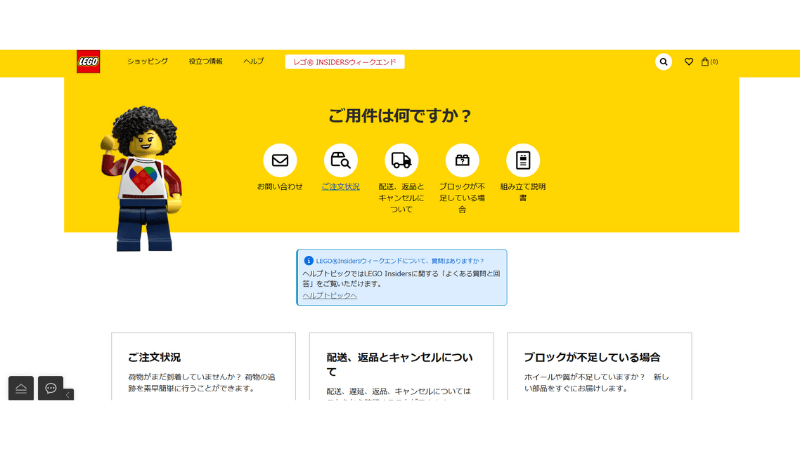The width and height of the screenshot is (800, 450).
Task: Open the chat bubble icon
Action: 51,388
